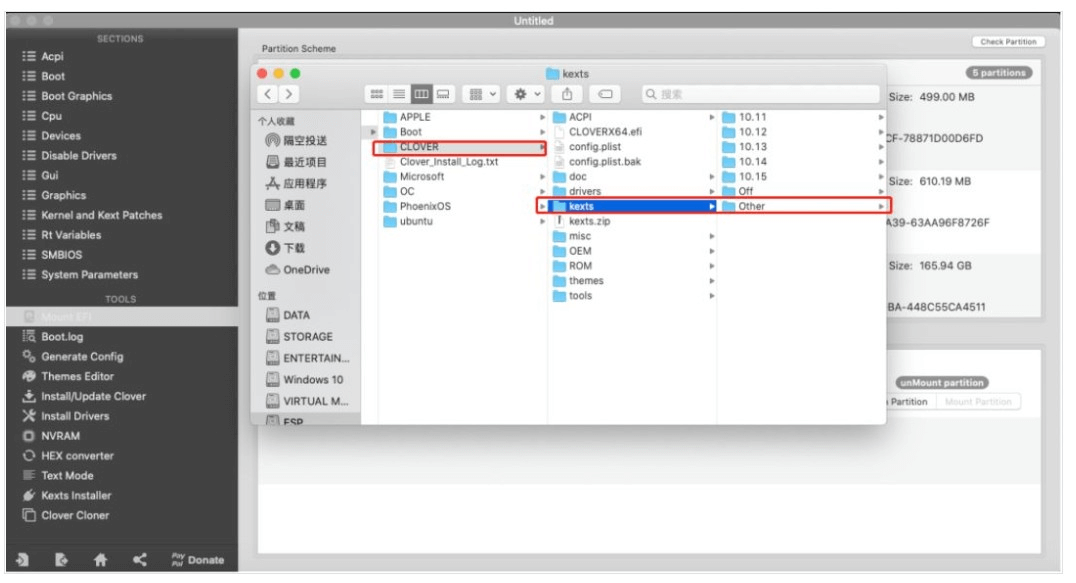The image size is (1076, 583).
Task: Click the Finder share button
Action: pyautogui.click(x=567, y=94)
